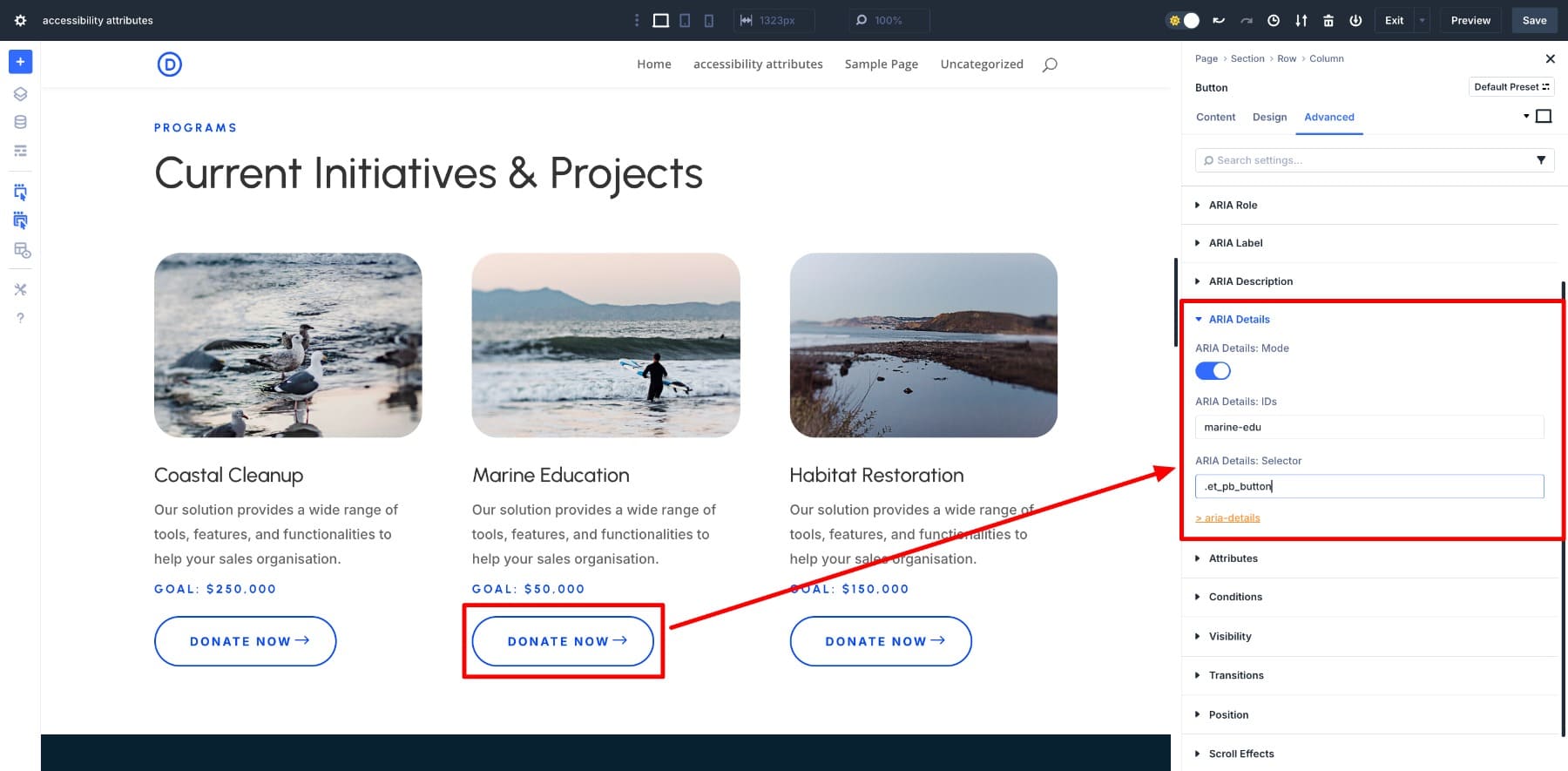Image resolution: width=1568 pixels, height=771 pixels.
Task: Click the trash clear layout icon
Action: pyautogui.click(x=1328, y=20)
